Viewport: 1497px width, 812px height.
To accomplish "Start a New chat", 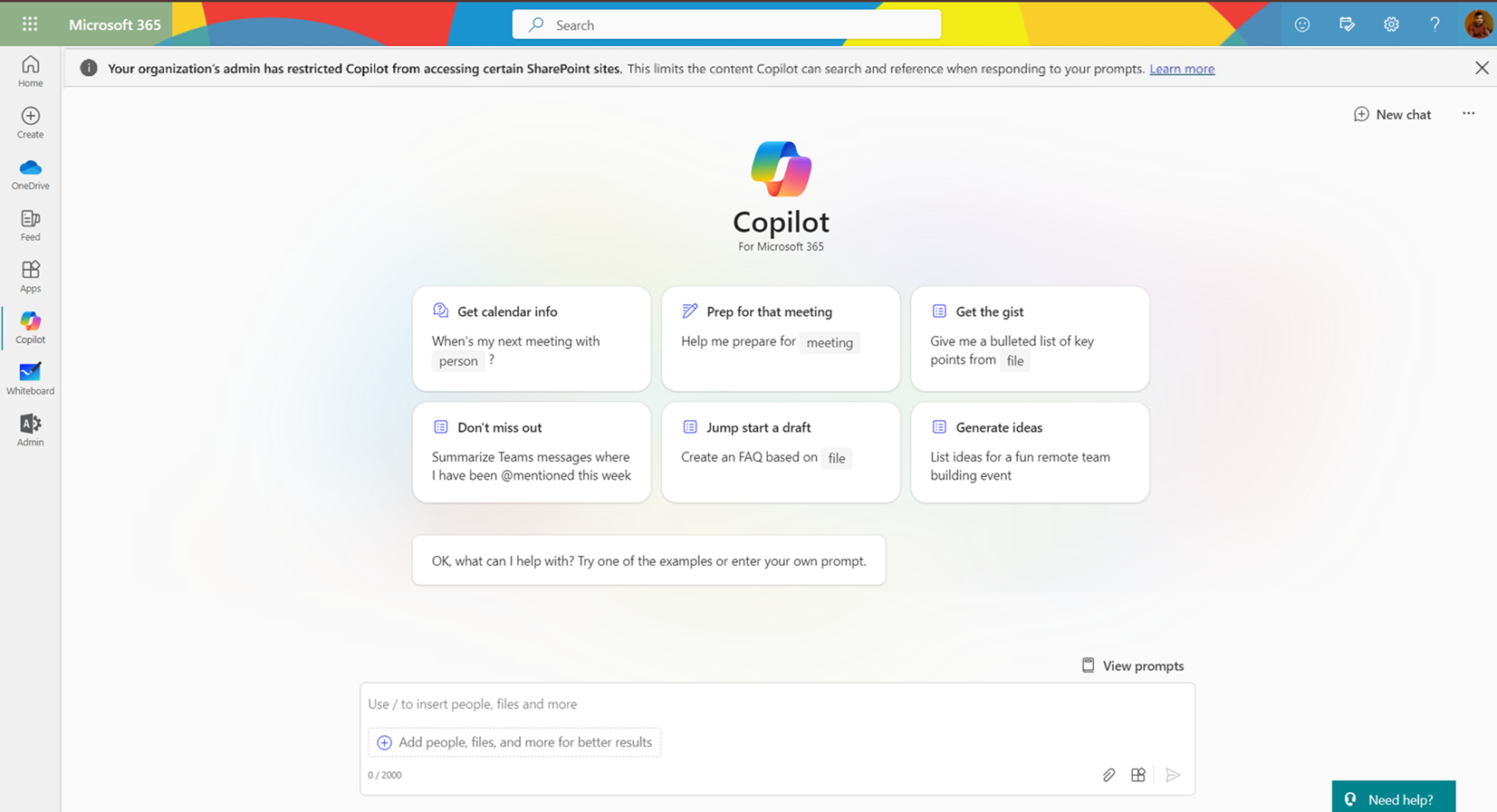I will [x=1392, y=114].
